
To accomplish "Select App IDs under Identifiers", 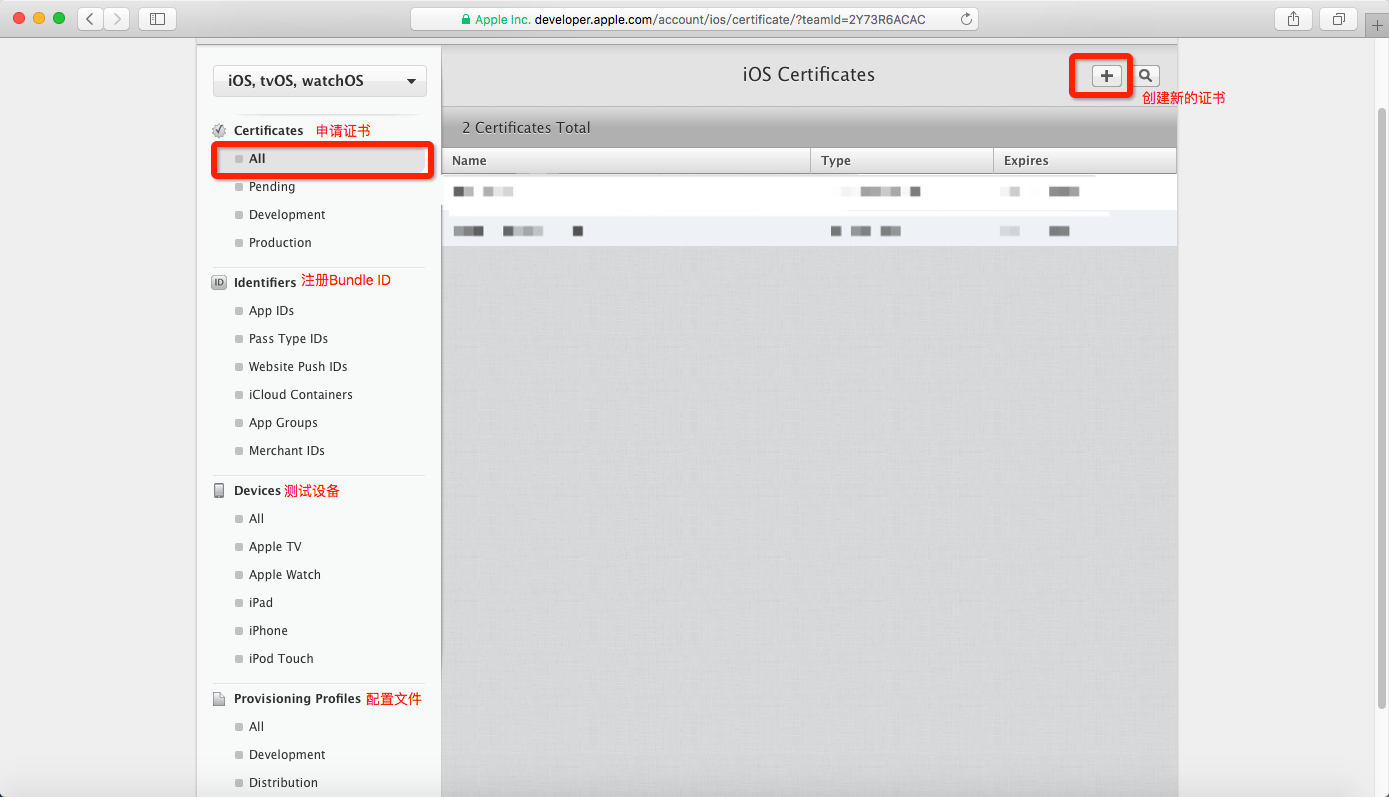I will [271, 311].
